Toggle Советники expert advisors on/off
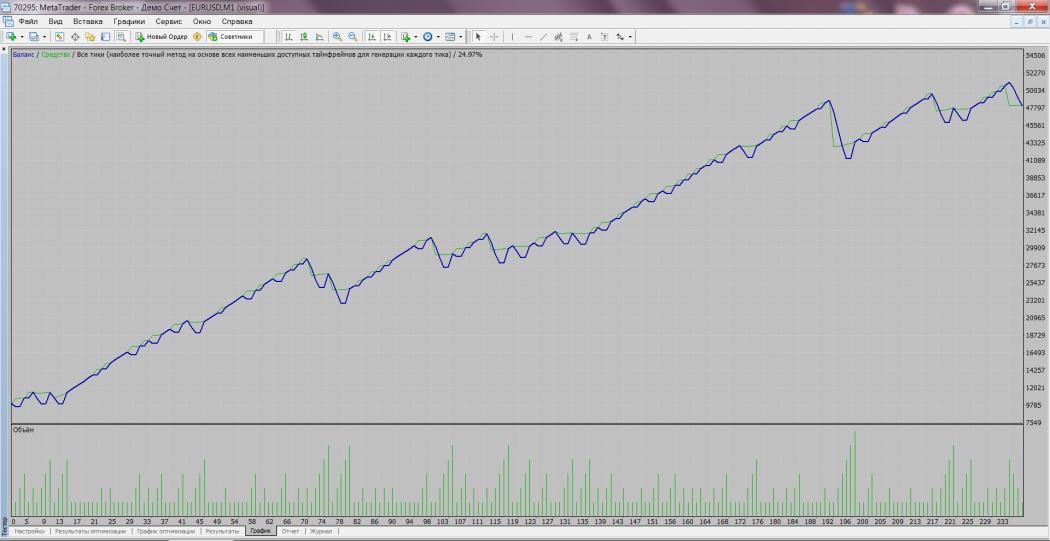The image size is (1050, 541). pyautogui.click(x=234, y=36)
